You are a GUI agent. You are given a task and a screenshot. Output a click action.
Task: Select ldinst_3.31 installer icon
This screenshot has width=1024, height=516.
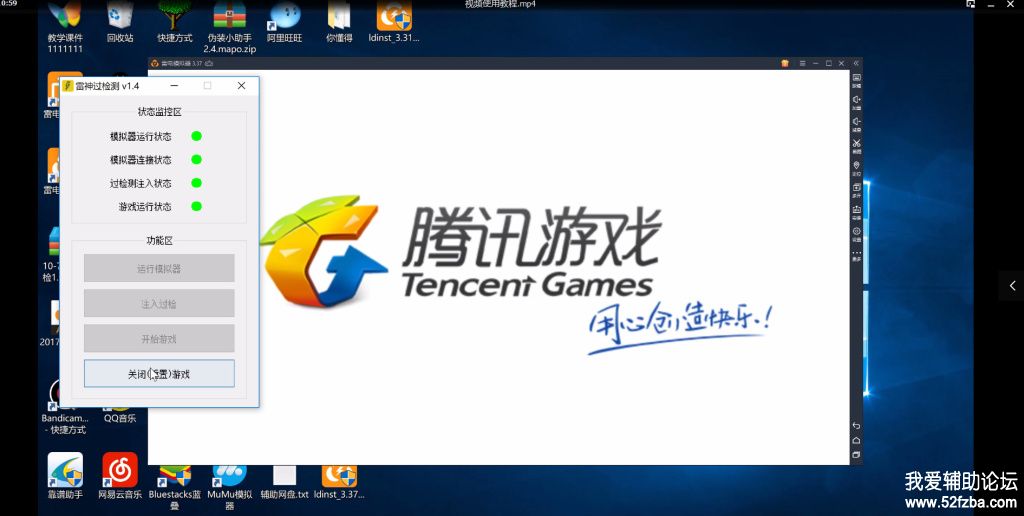[394, 23]
